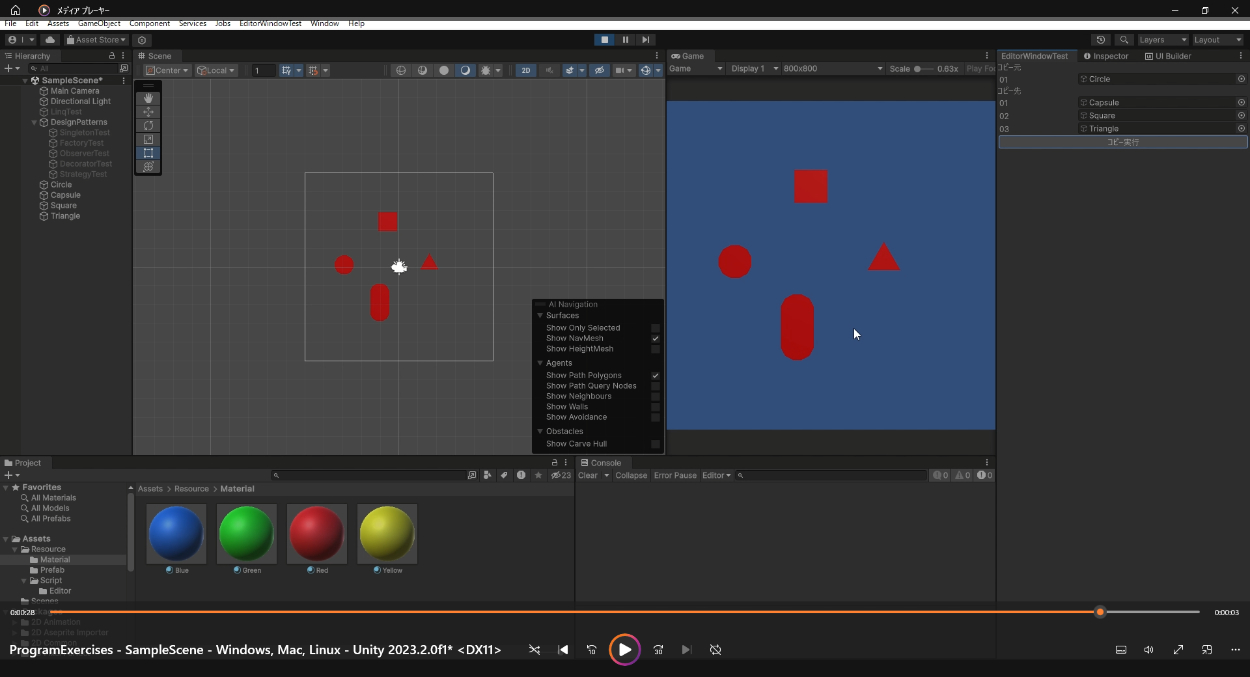Toggle 2D view mode in Scene
This screenshot has height=677, width=1250.
pyautogui.click(x=525, y=70)
